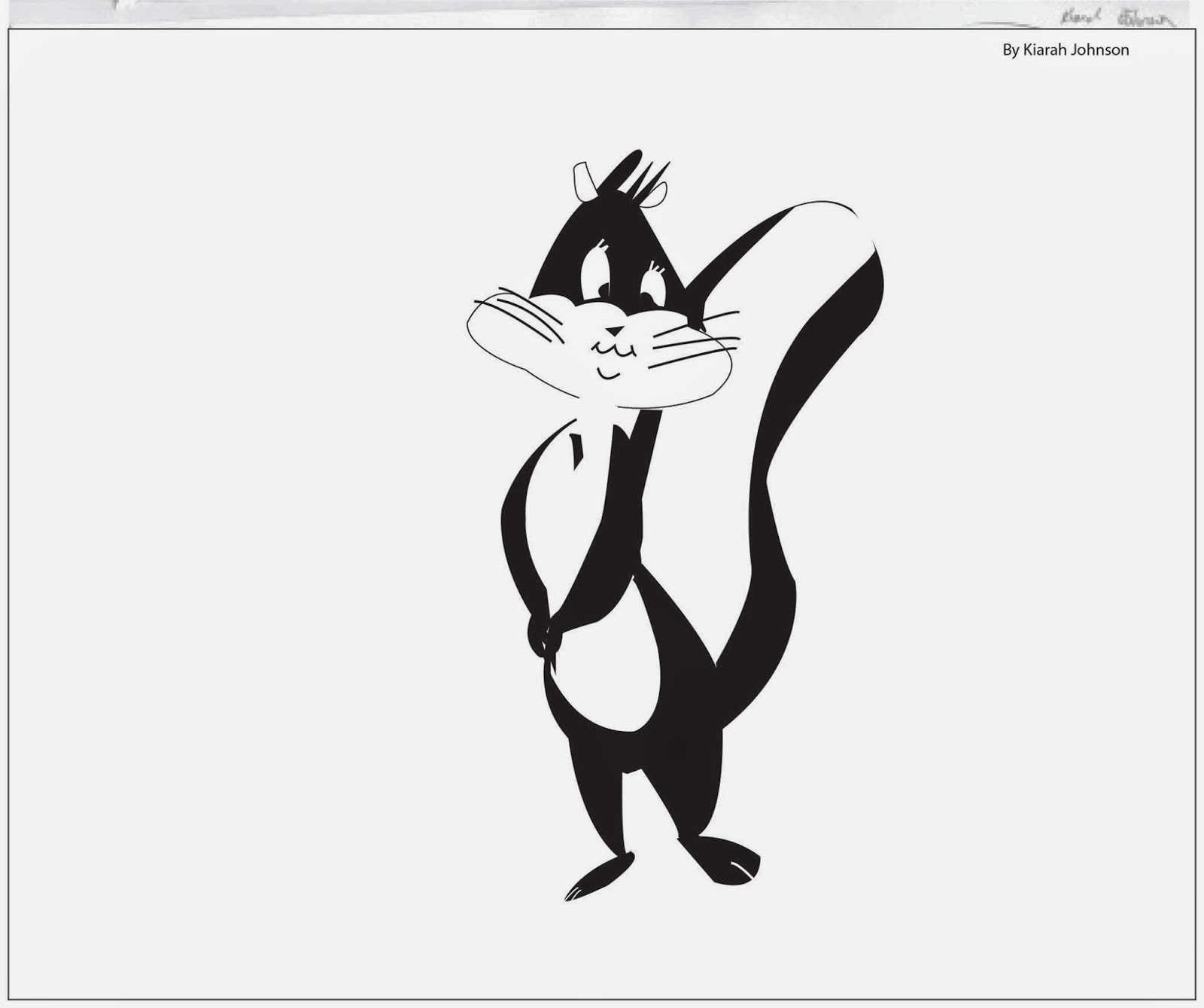Select the small ear on the right side
The height and width of the screenshot is (1008, 1204).
[656, 198]
